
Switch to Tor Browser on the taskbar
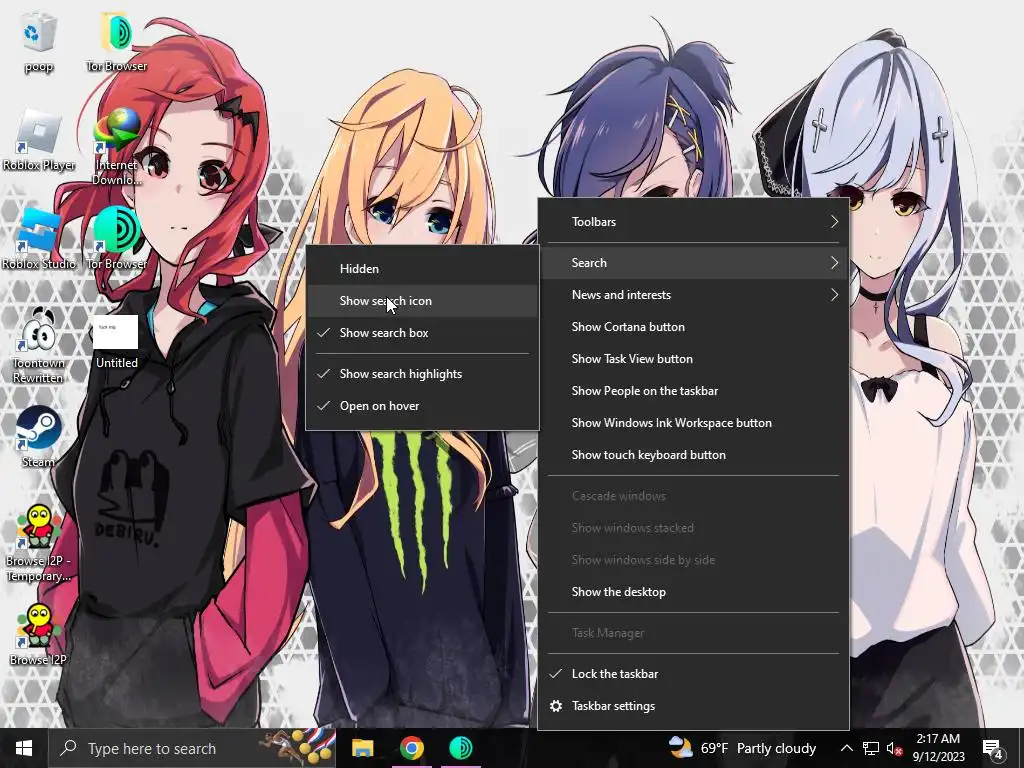coord(460,748)
